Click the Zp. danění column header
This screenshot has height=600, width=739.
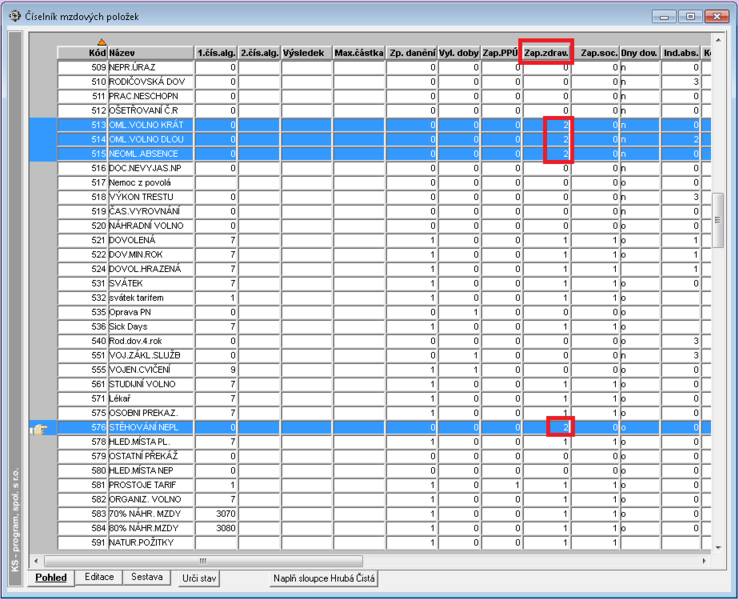[412, 53]
